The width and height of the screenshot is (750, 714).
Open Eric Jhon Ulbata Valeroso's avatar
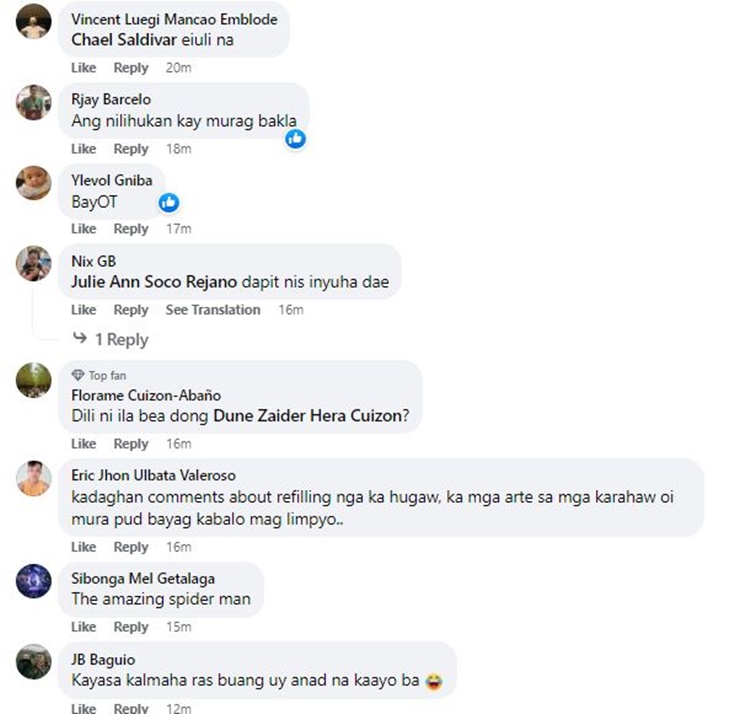[34, 478]
